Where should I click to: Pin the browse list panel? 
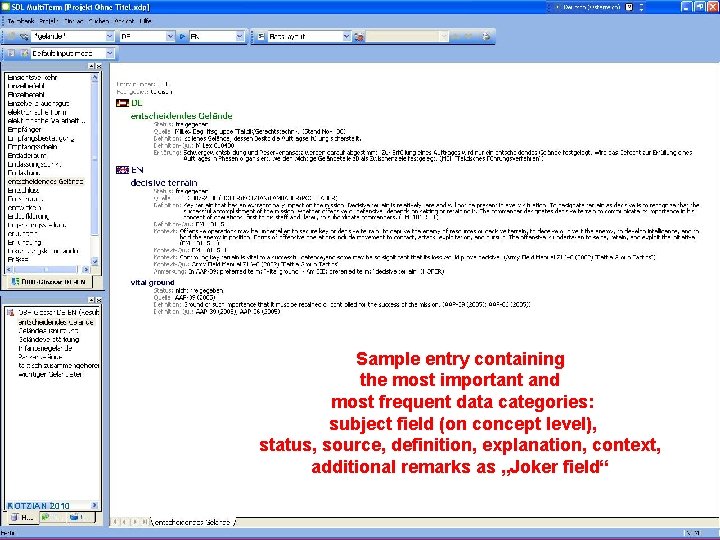coord(91,67)
